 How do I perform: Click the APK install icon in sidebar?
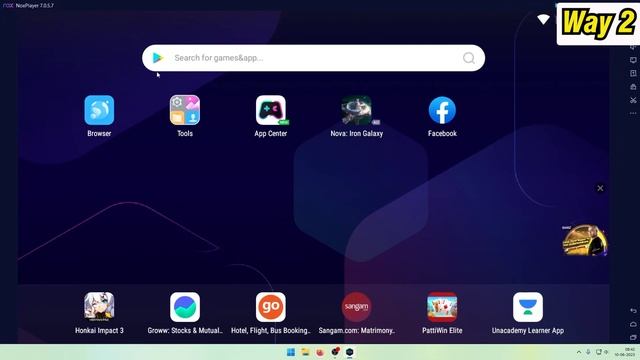tap(633, 87)
